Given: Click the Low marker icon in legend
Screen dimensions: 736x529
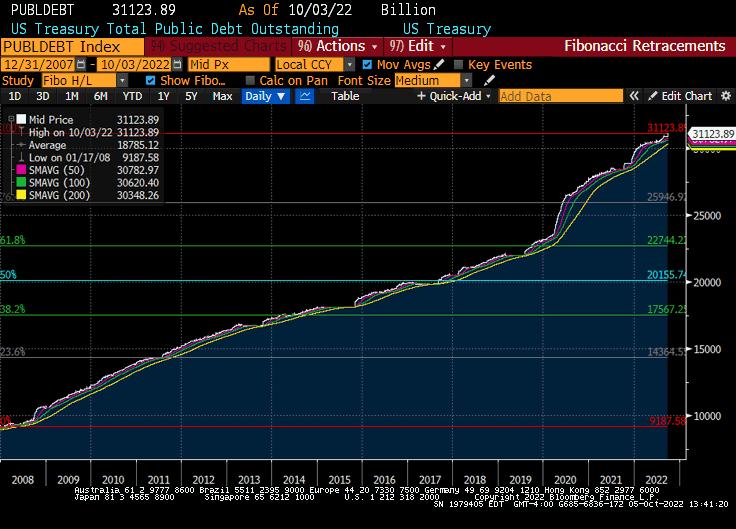Looking at the screenshot, I should 21,157.
